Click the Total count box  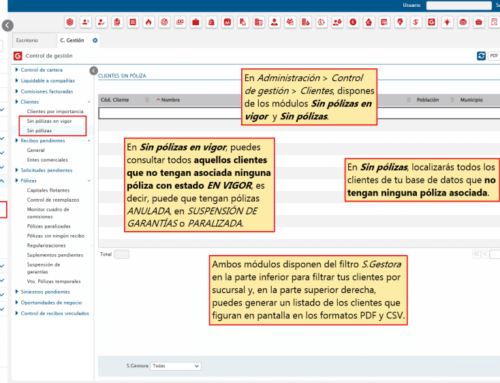tap(121, 254)
